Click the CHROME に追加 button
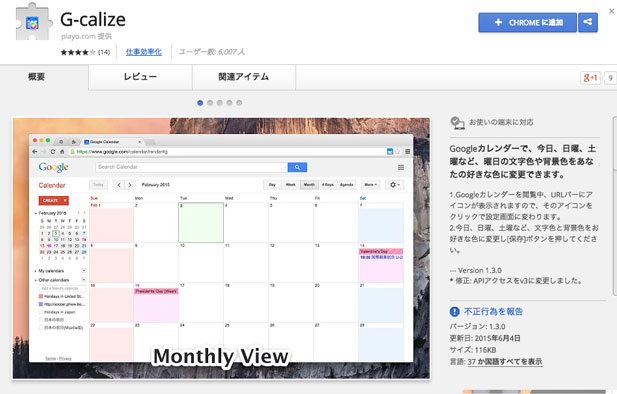Viewport: 617px width, 394px height. [528, 22]
